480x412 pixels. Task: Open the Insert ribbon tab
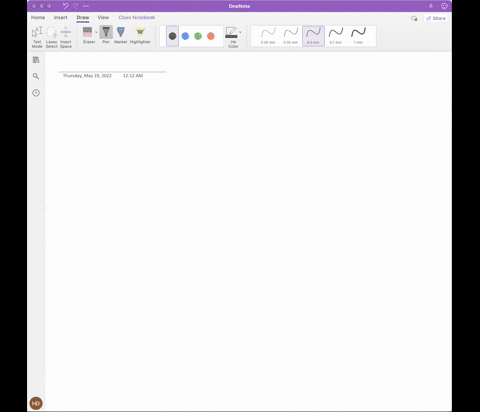[x=61, y=17]
